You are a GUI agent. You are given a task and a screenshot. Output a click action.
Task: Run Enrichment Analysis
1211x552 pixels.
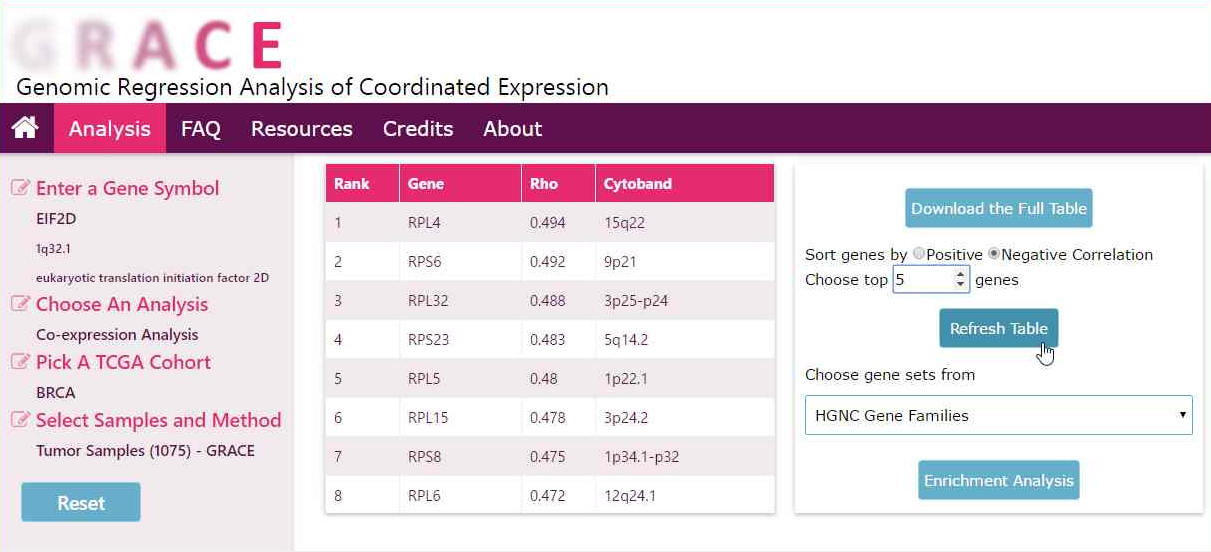998,481
